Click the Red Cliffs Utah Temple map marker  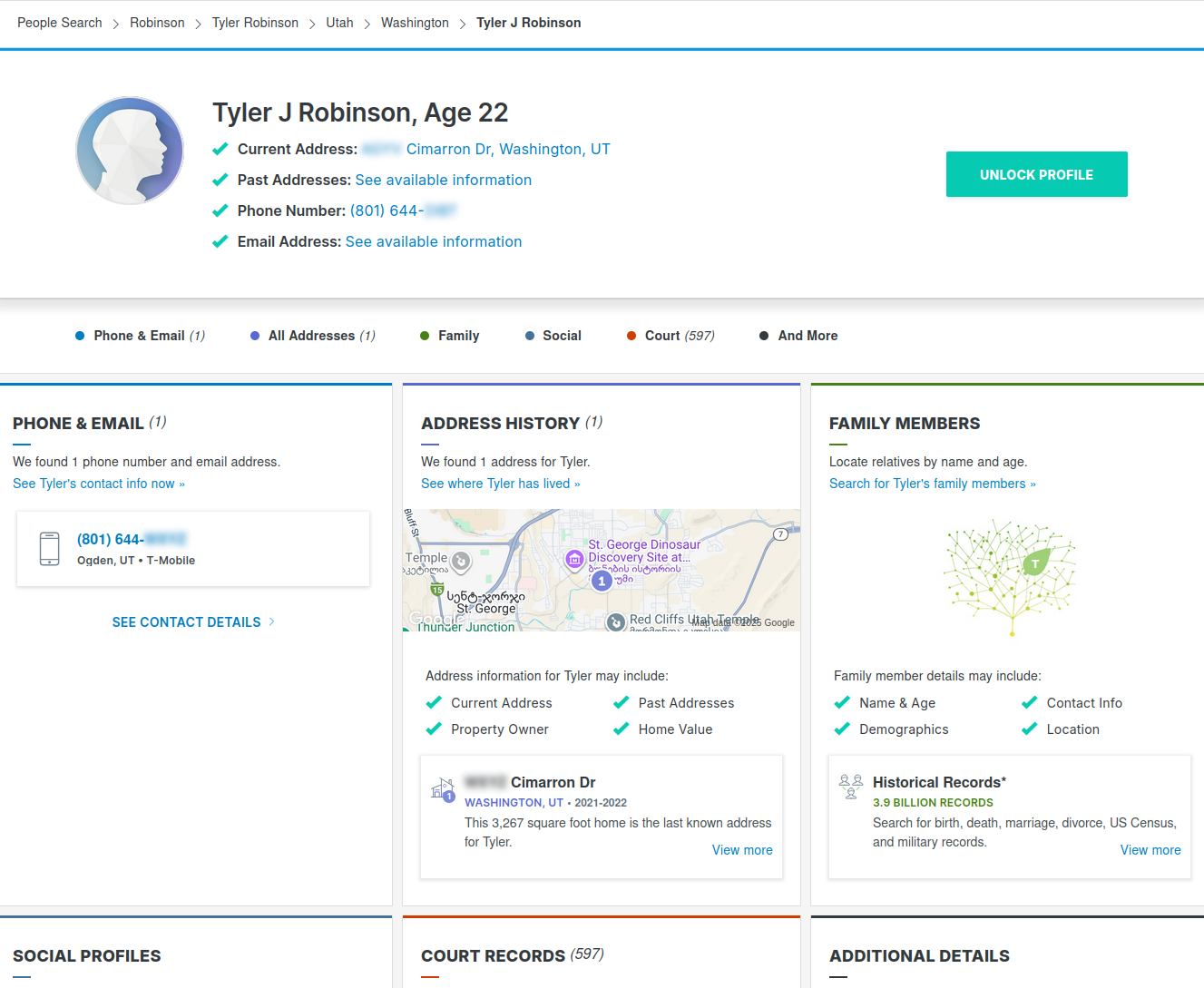pyautogui.click(x=616, y=621)
